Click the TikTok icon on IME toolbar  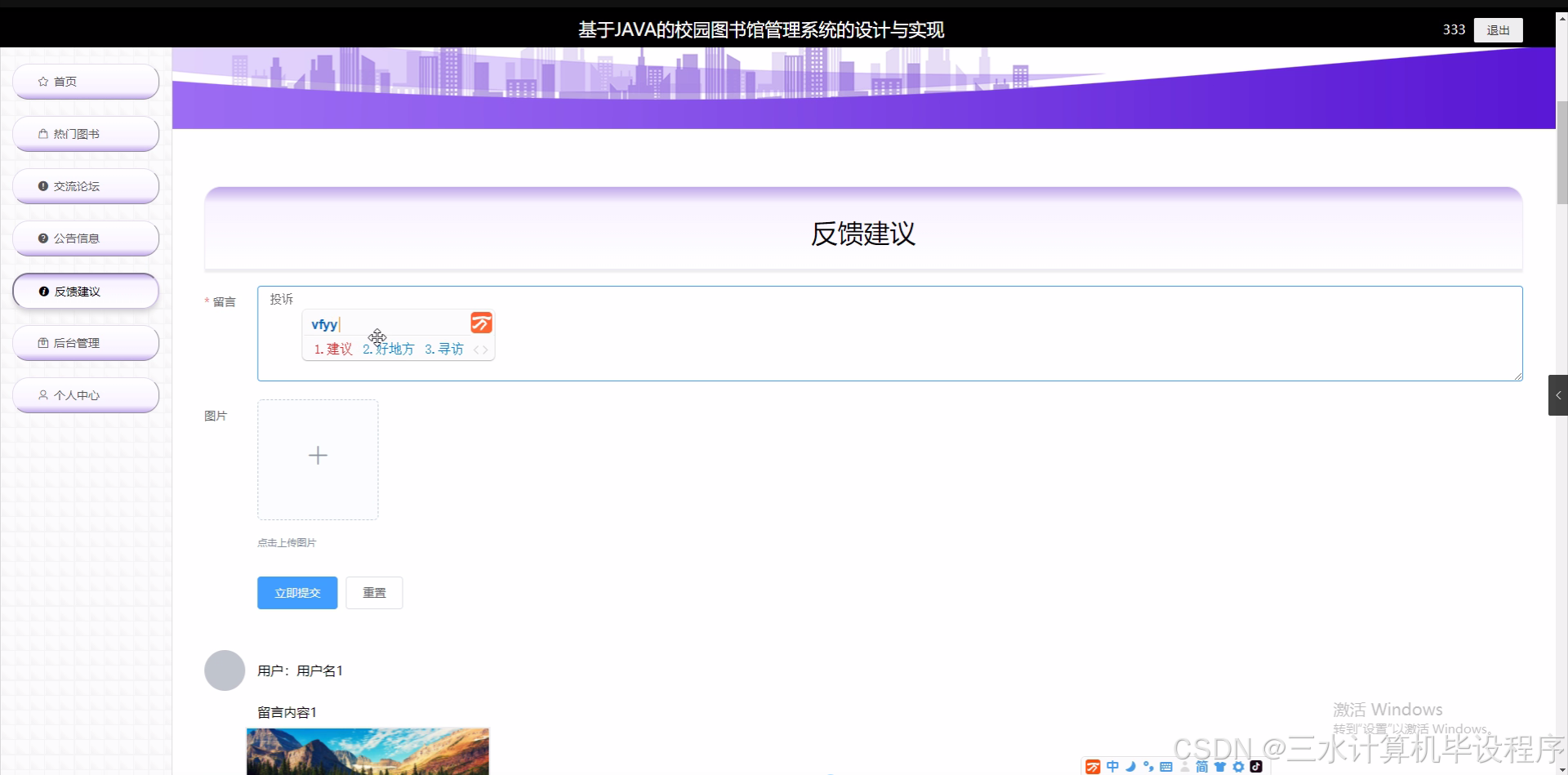1256,767
